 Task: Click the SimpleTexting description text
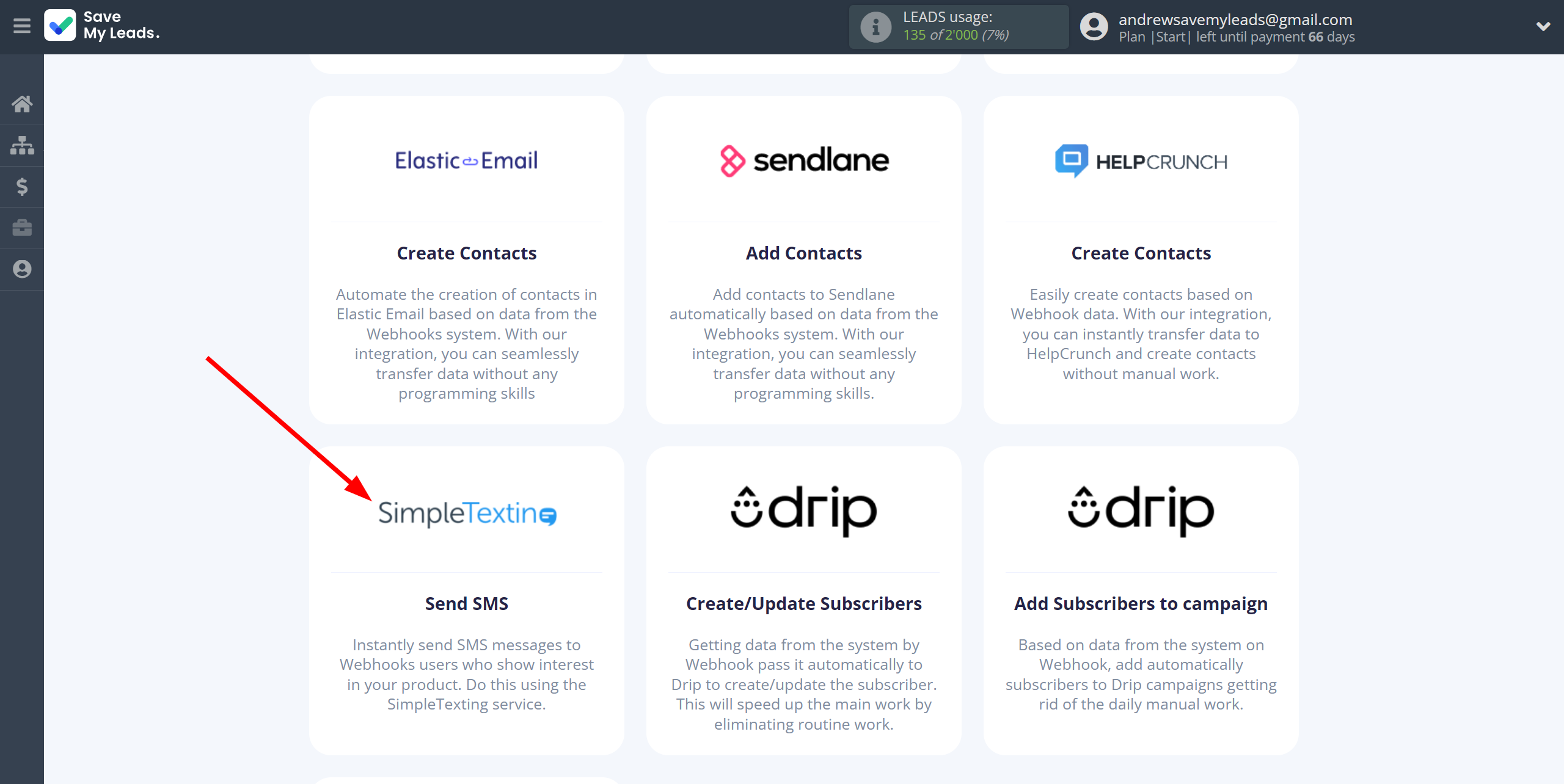coord(467,674)
